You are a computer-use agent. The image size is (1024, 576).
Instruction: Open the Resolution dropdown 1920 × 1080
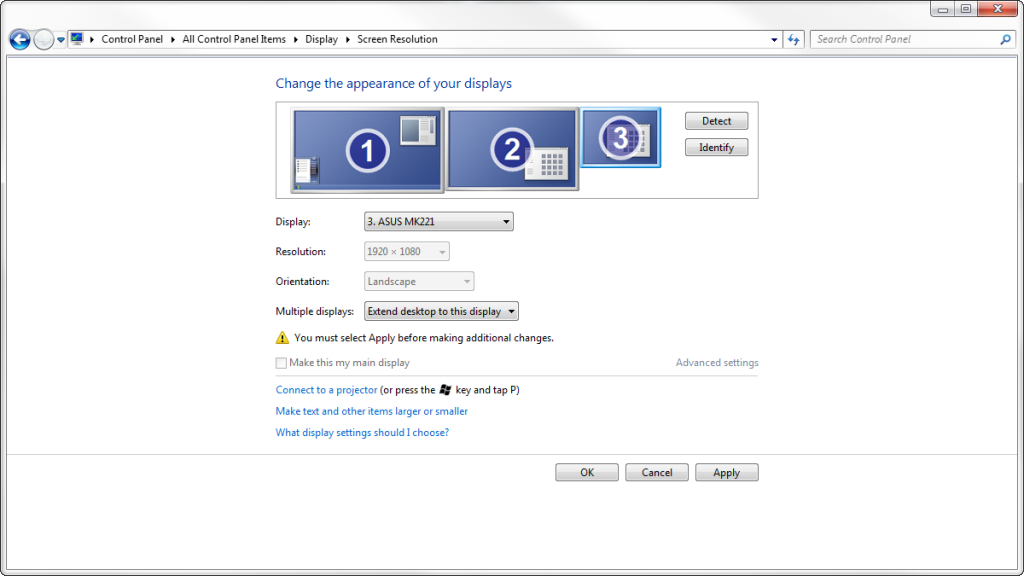(406, 251)
